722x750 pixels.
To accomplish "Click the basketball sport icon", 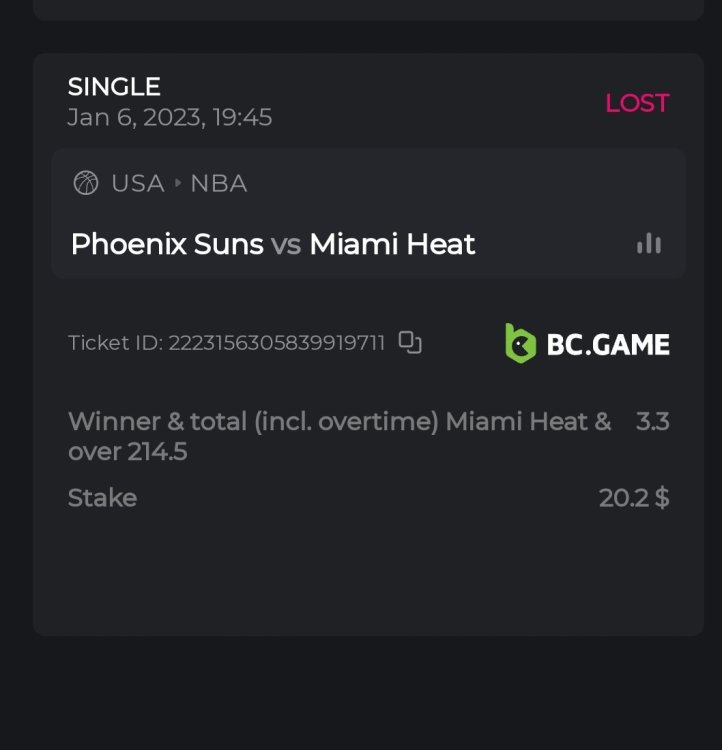I will pos(86,183).
